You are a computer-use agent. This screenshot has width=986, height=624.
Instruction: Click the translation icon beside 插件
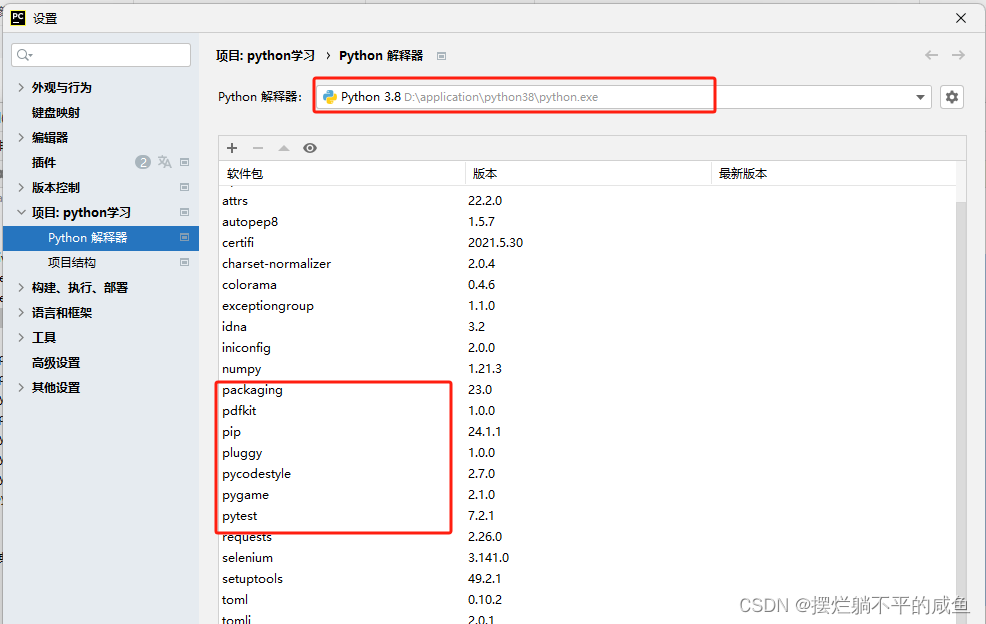tap(165, 162)
